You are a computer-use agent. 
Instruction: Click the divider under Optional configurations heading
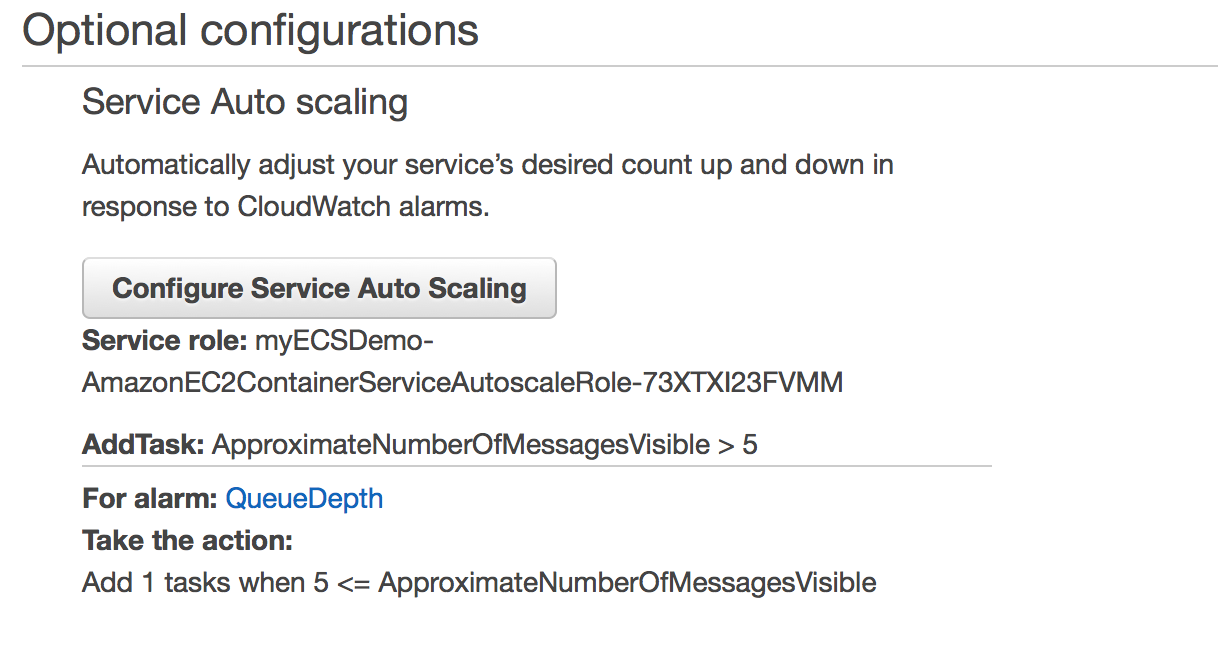pos(620,67)
